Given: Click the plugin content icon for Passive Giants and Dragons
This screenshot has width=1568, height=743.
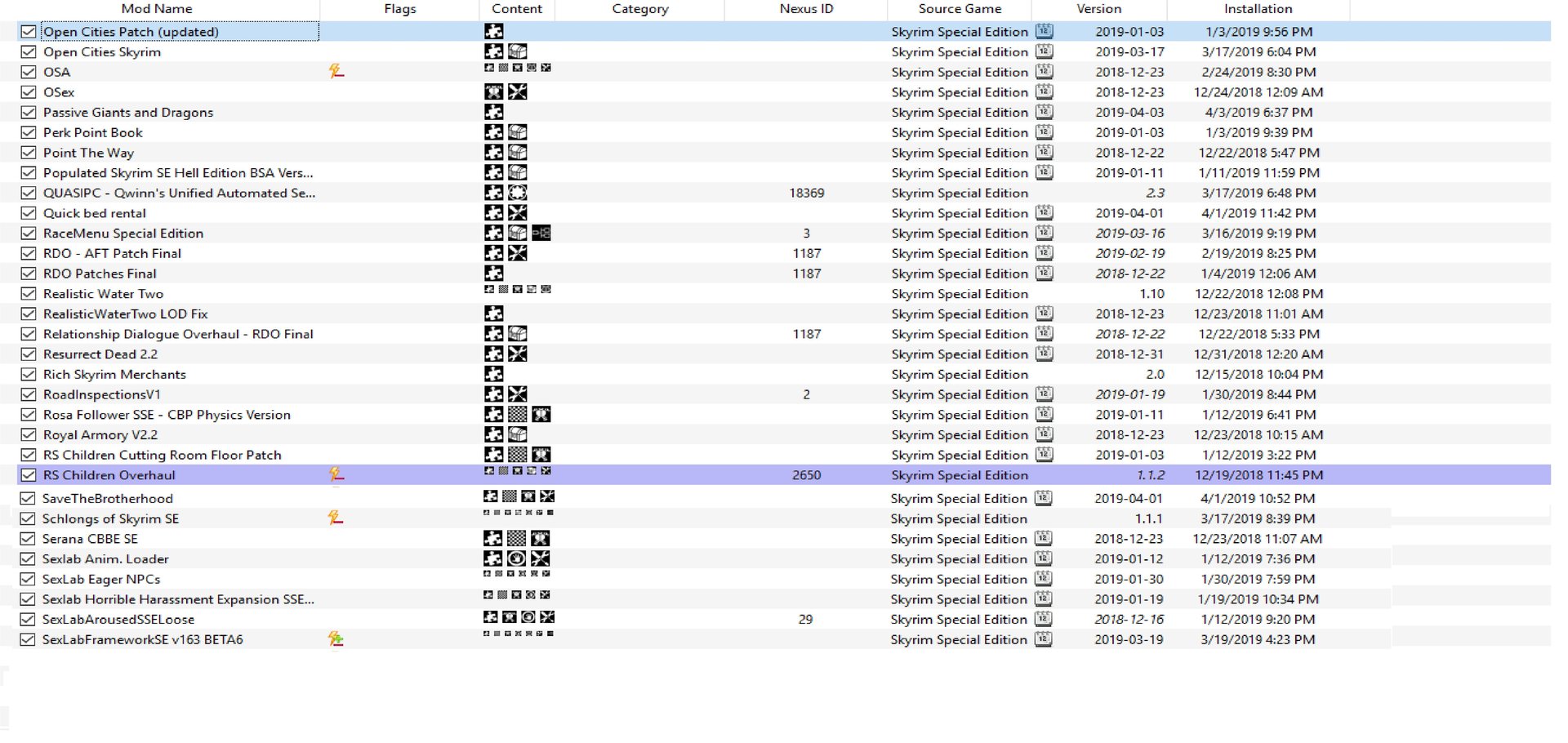Looking at the screenshot, I should [x=493, y=112].
